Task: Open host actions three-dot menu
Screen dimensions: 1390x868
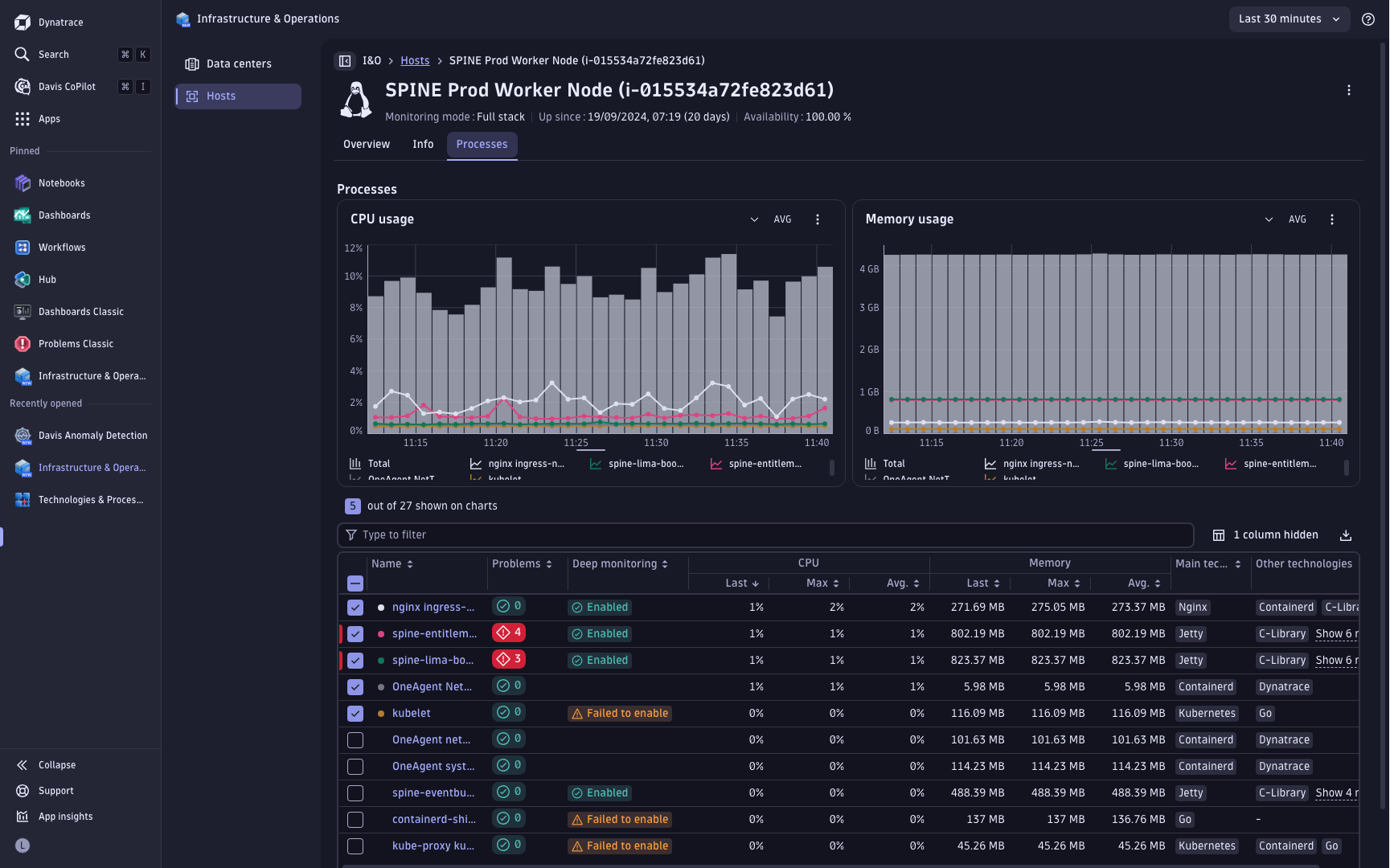Action: coord(1349,90)
